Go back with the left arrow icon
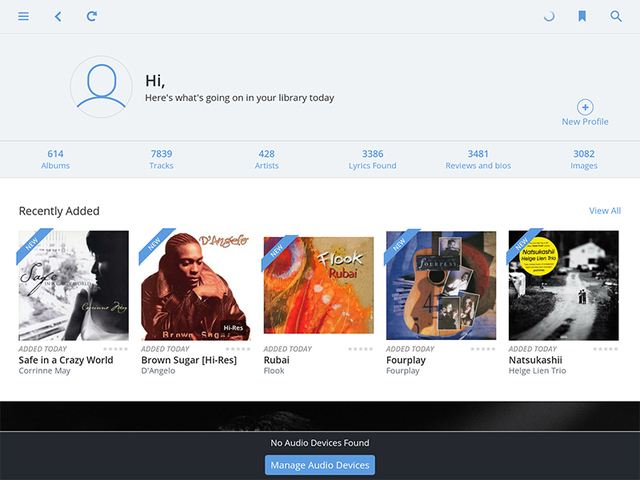This screenshot has width=640, height=480. (x=58, y=16)
